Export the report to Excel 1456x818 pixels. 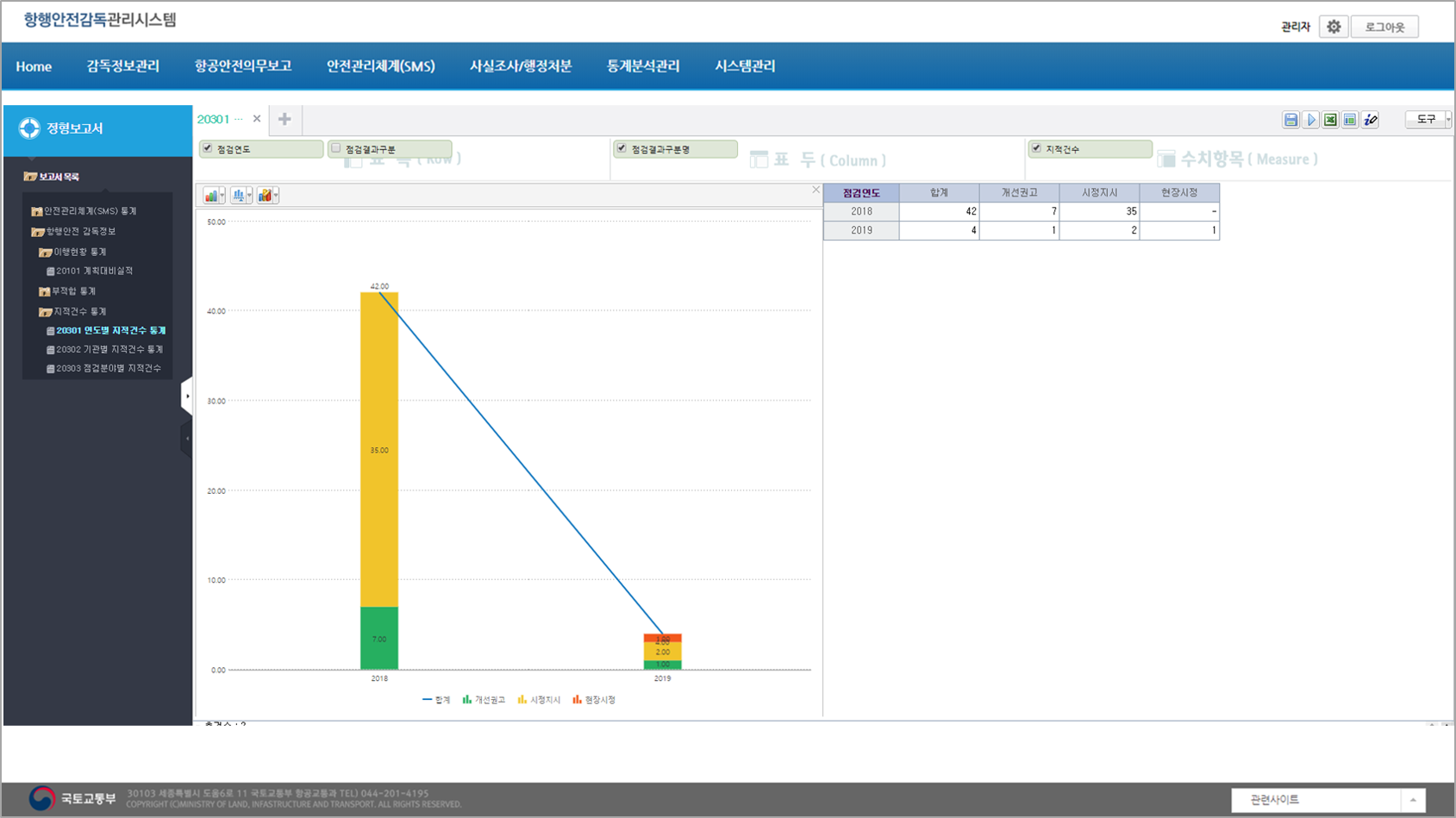tap(1331, 120)
